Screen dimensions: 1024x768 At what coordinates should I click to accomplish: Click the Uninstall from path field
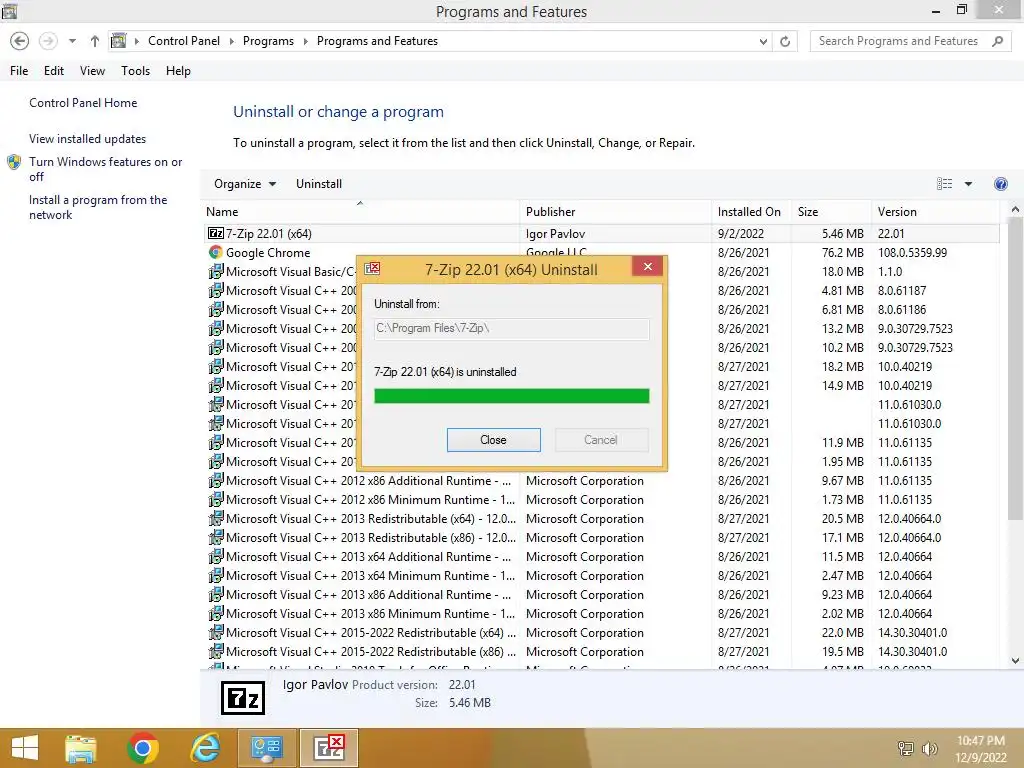pos(511,328)
